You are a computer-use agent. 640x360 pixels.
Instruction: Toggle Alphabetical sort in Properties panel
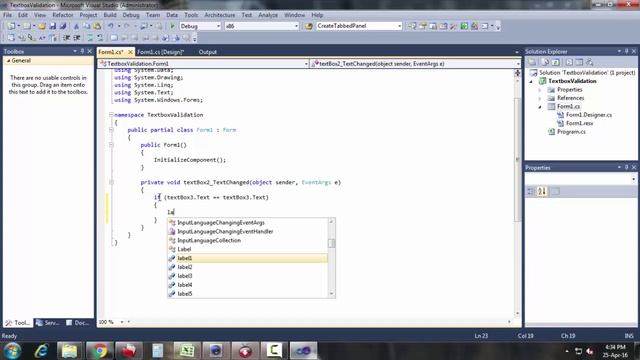click(542, 191)
